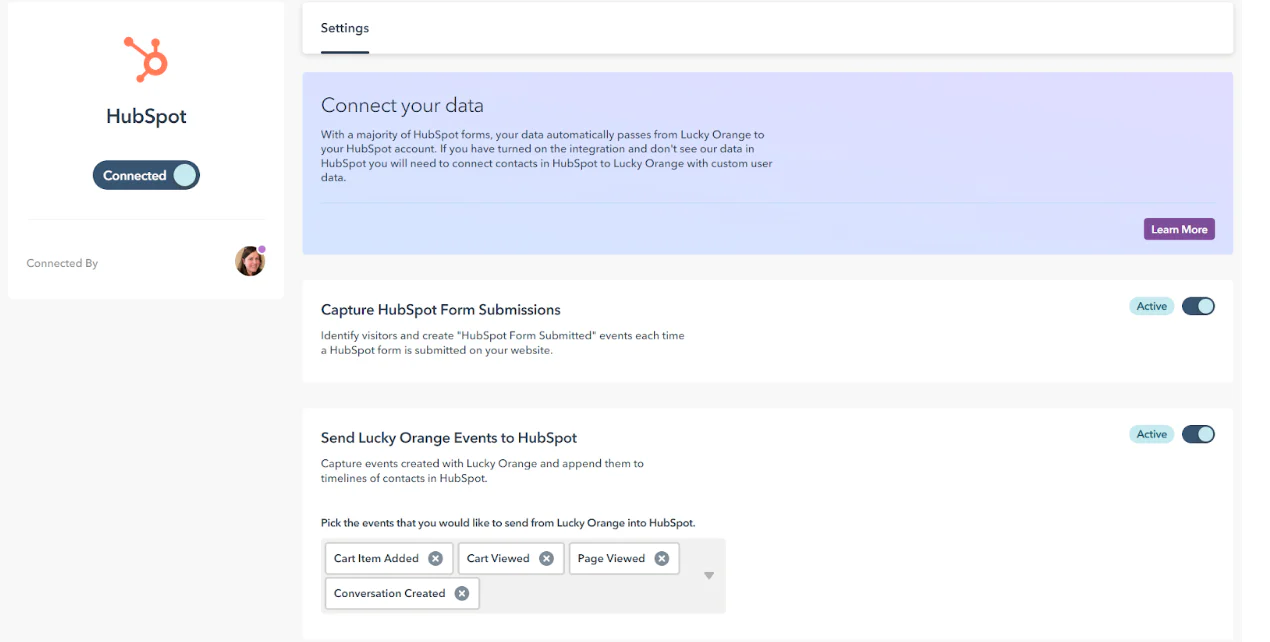This screenshot has width=1270, height=642.
Task: Click the Learn More button
Action: tap(1179, 229)
